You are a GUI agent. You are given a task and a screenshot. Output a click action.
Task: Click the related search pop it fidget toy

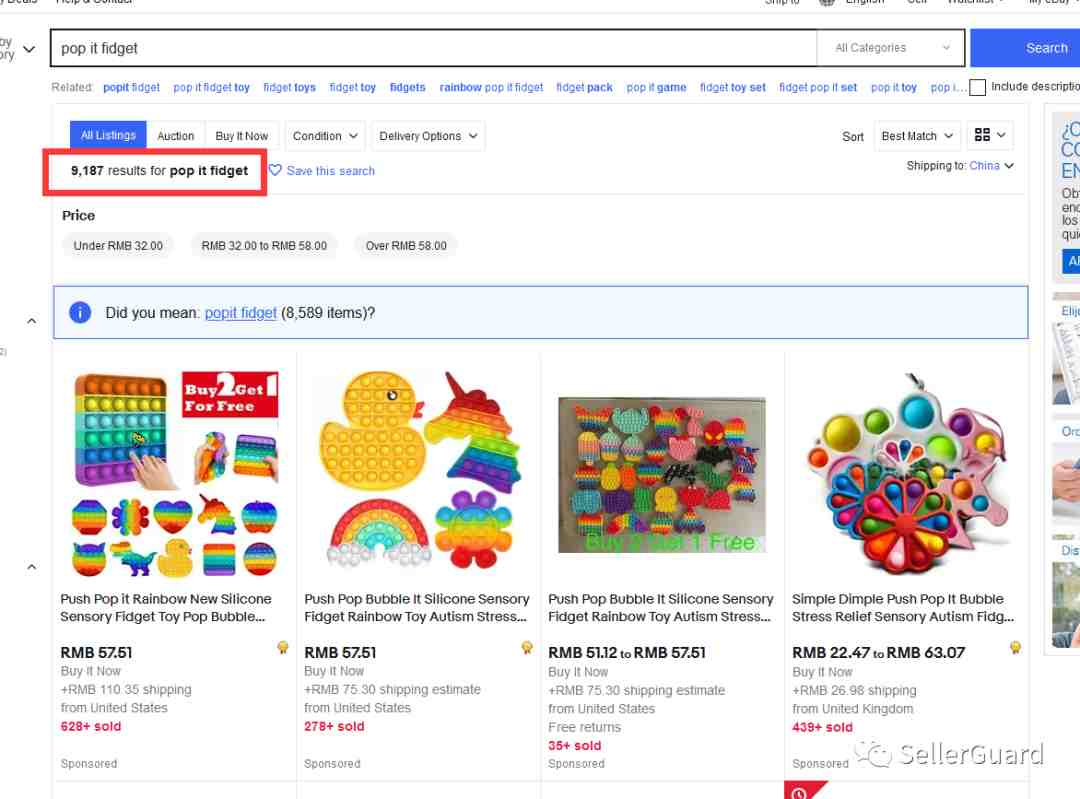click(211, 87)
